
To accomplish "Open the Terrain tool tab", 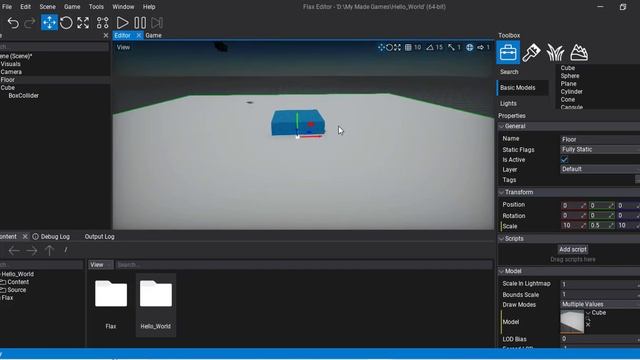I will [x=579, y=52].
